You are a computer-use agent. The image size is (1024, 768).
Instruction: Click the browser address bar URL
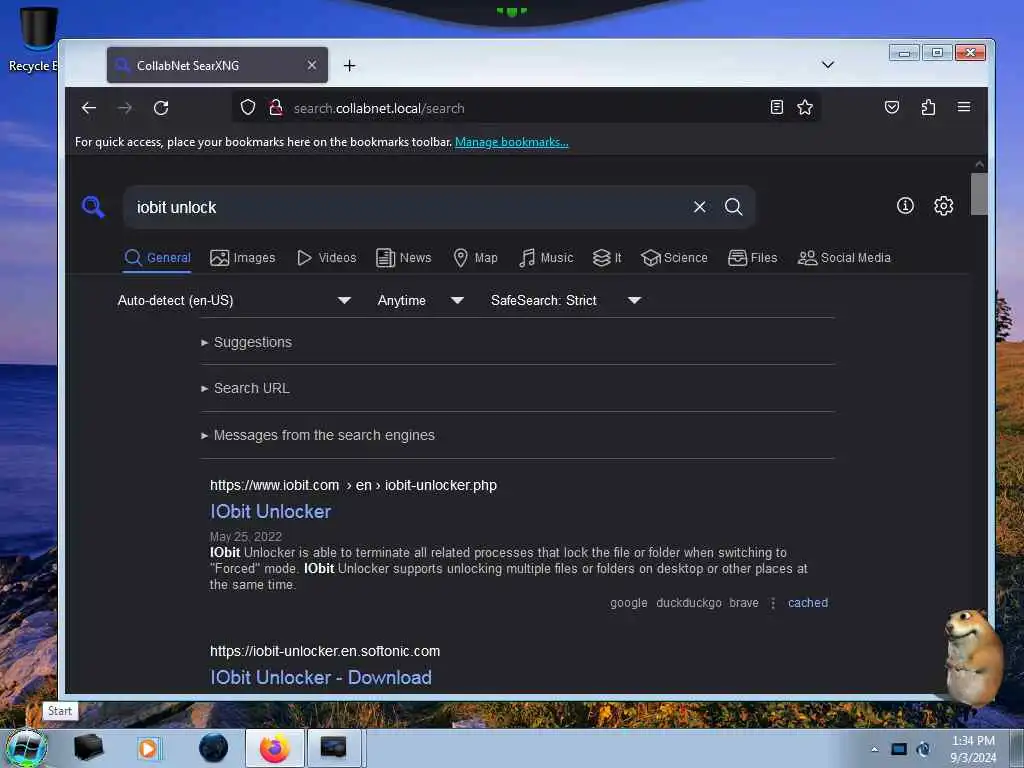tap(379, 108)
